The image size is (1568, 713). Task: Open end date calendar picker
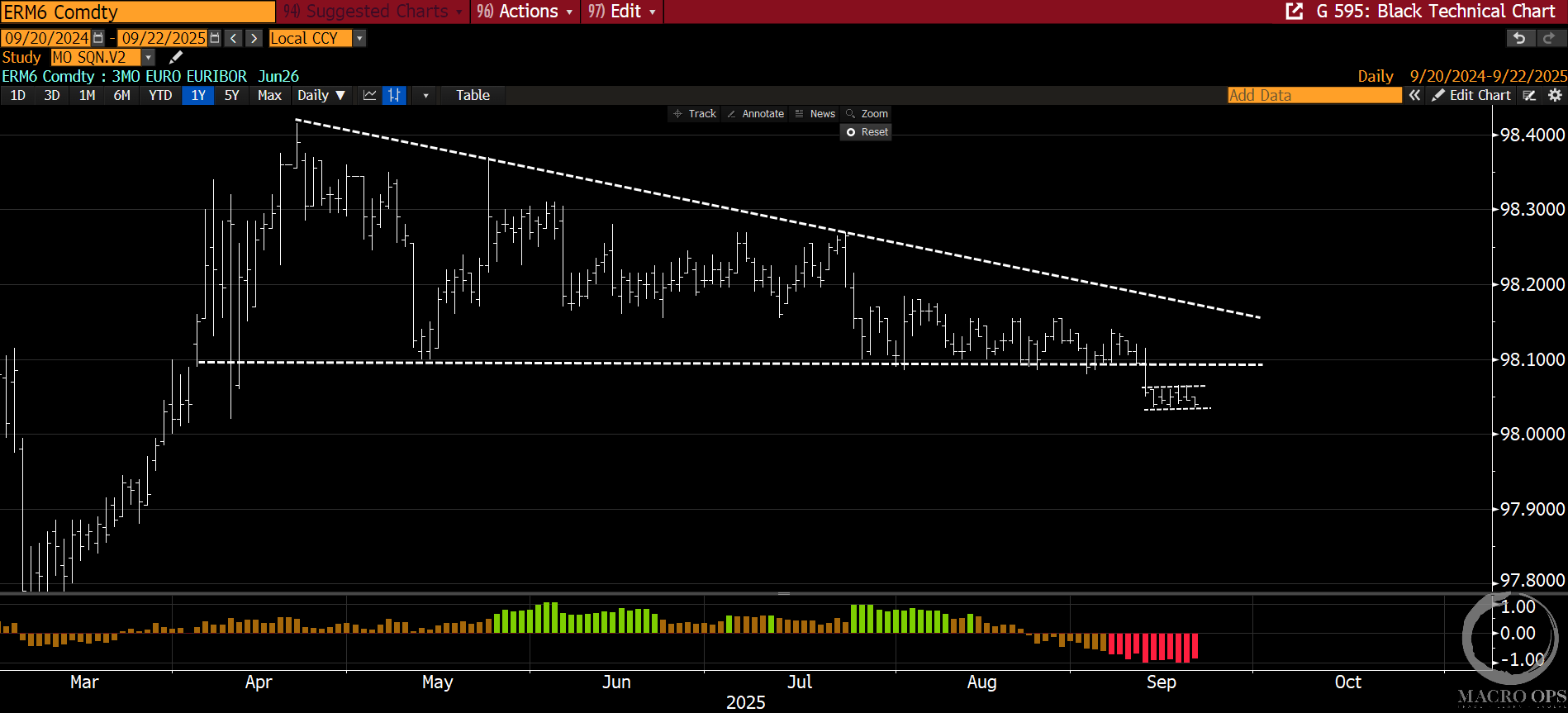[215, 38]
